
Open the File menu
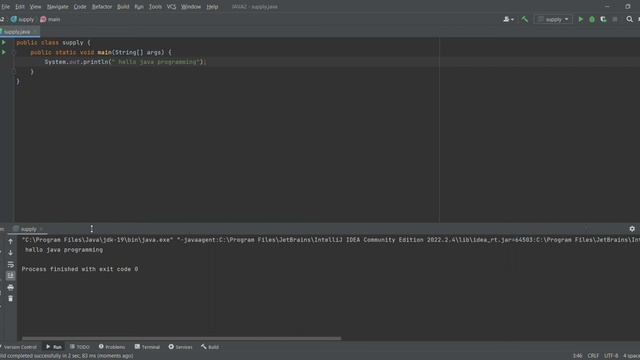5,7
